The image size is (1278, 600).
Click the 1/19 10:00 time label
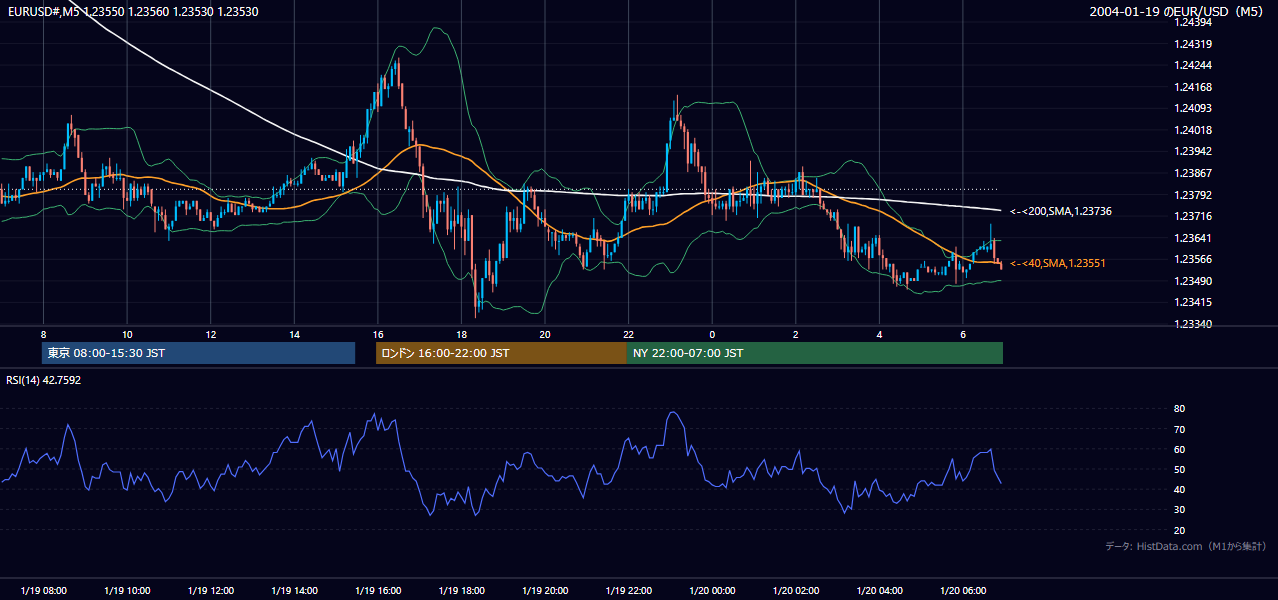coord(127,591)
